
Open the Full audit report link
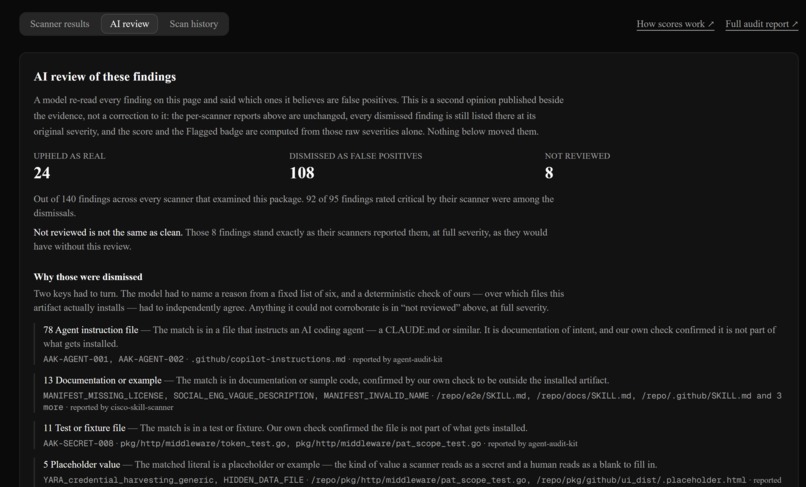[761, 24]
